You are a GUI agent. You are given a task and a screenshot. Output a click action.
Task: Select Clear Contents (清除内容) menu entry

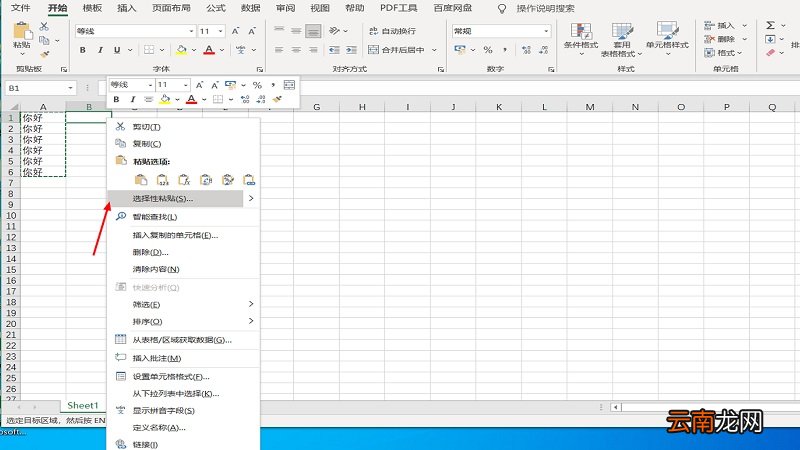184,269
